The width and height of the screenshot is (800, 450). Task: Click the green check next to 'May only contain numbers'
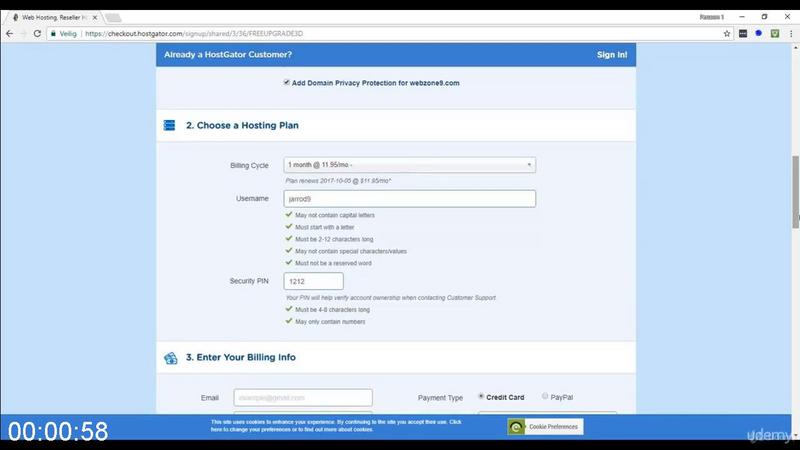click(289, 321)
